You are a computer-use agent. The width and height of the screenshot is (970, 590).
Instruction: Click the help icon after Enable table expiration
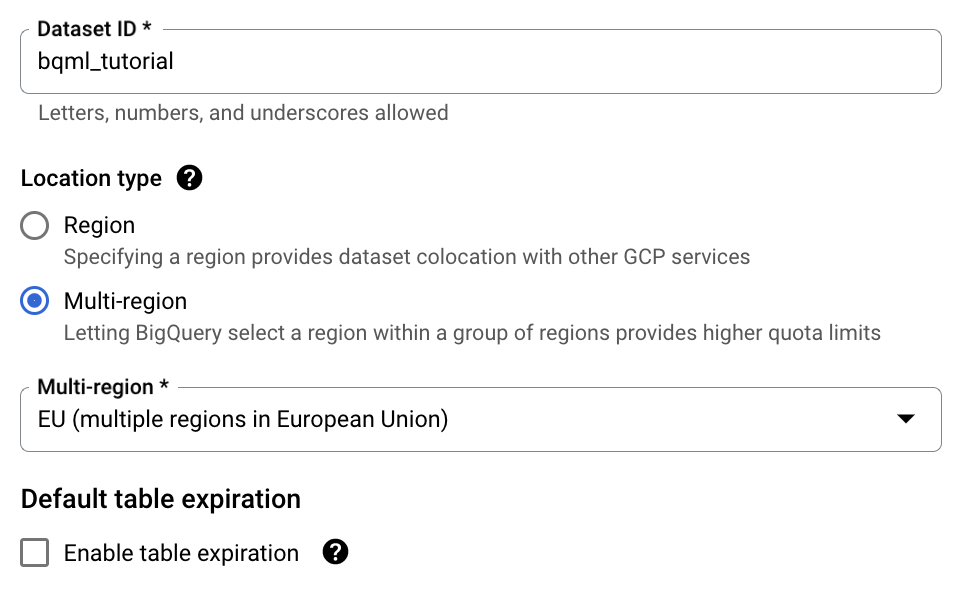pyautogui.click(x=336, y=552)
